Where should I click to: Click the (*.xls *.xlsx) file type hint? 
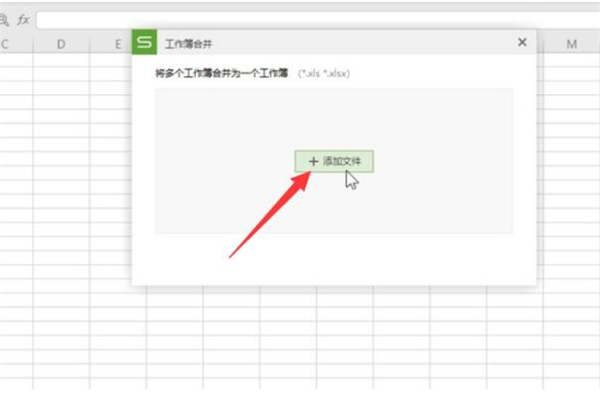click(324, 74)
